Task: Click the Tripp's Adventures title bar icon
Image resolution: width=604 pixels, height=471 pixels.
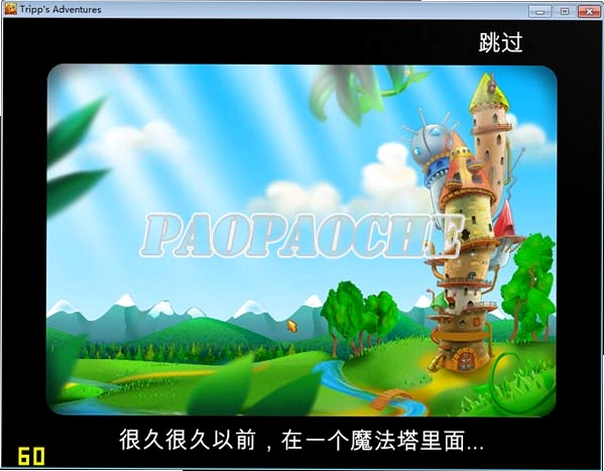Action: tap(10, 9)
